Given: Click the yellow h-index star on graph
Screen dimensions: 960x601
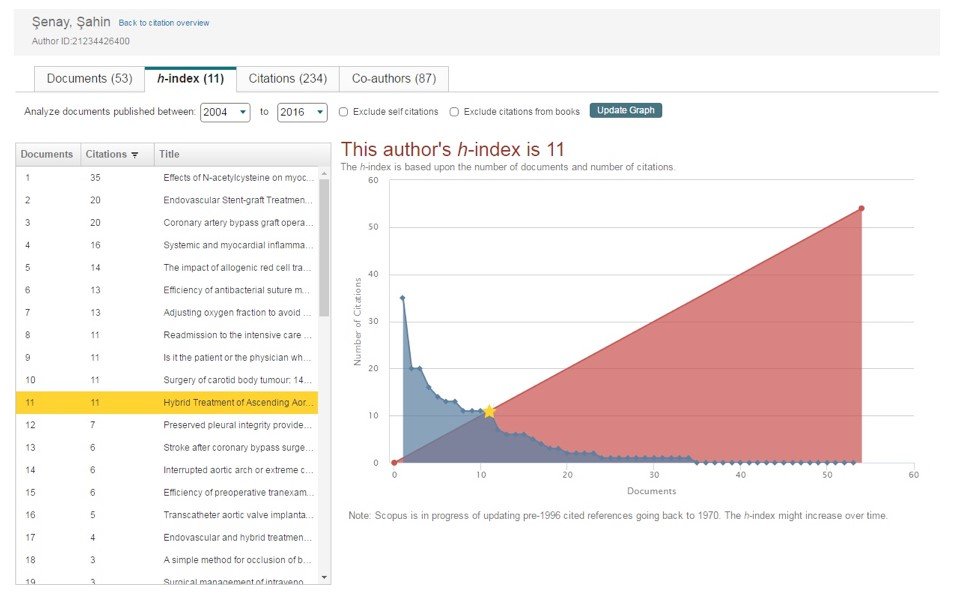Looking at the screenshot, I should click(x=489, y=411).
